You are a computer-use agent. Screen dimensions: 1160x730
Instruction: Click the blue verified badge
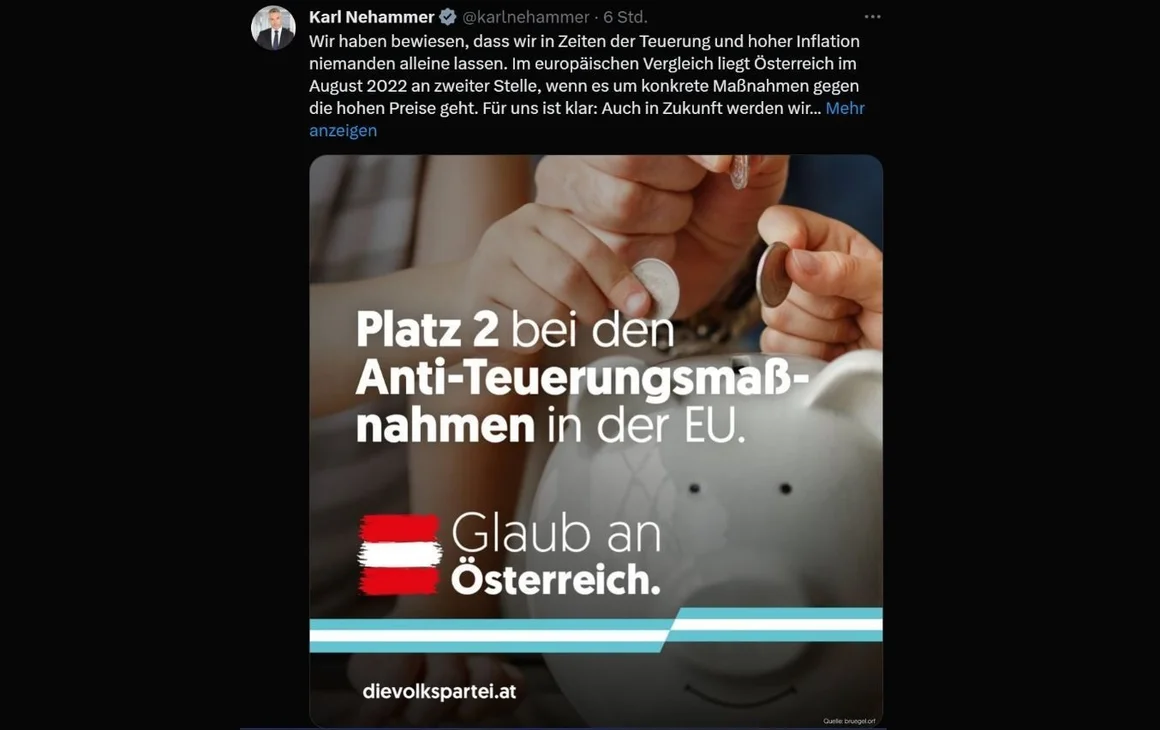tap(448, 17)
